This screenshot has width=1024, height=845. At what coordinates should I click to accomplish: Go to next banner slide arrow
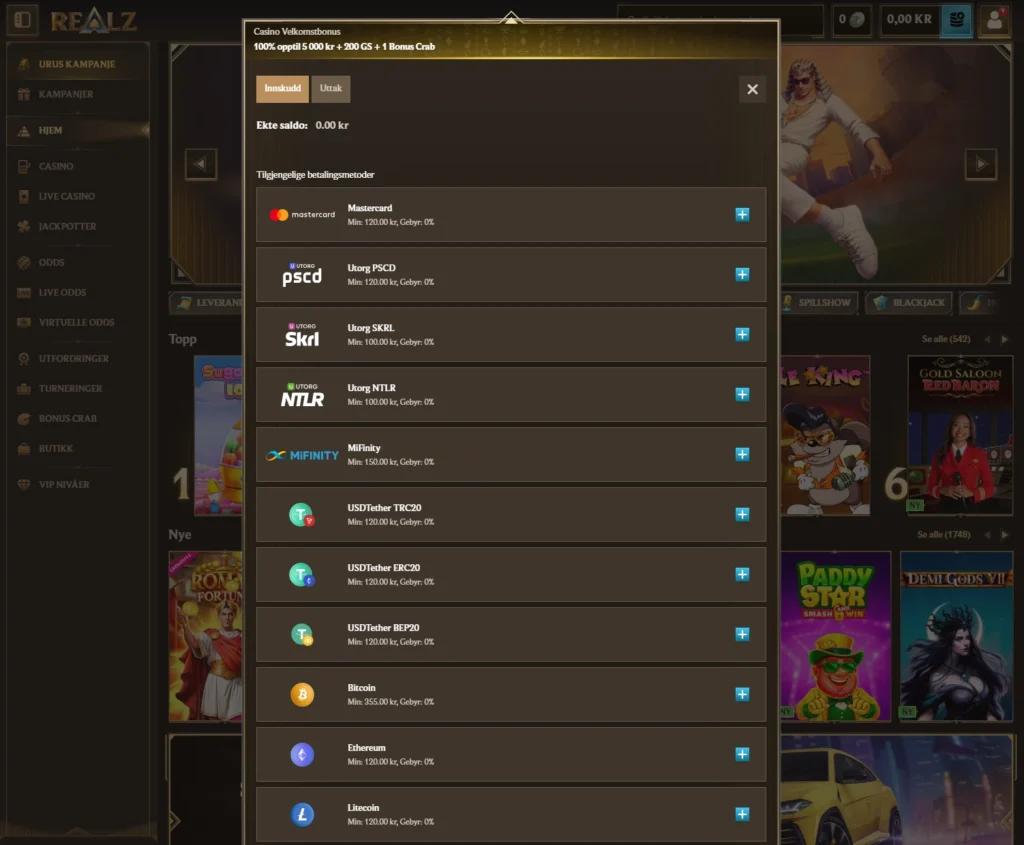pyautogui.click(x=980, y=164)
